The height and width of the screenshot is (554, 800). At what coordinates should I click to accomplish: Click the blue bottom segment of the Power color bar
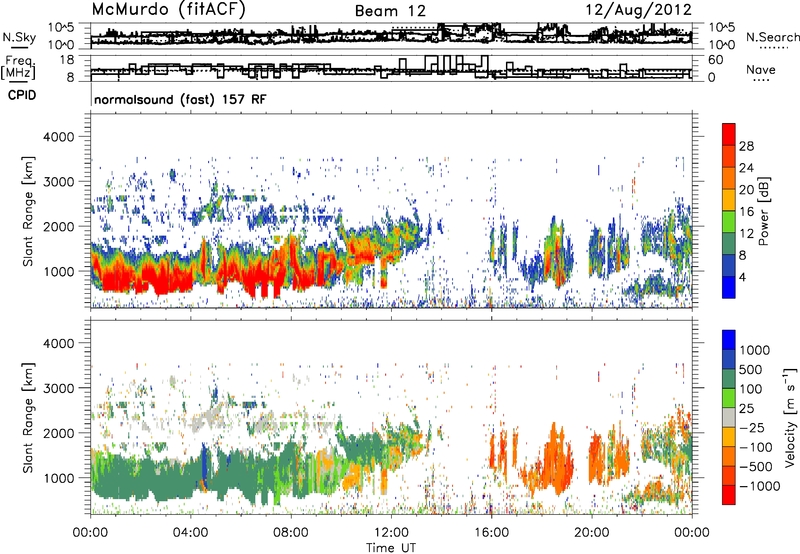pos(729,287)
